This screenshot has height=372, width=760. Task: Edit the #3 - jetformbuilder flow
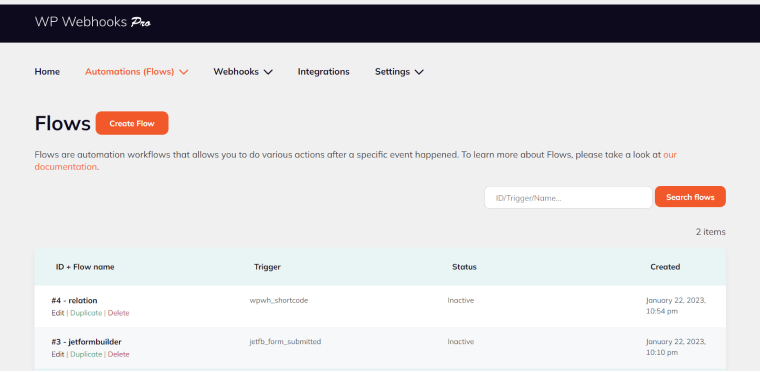[58, 355]
